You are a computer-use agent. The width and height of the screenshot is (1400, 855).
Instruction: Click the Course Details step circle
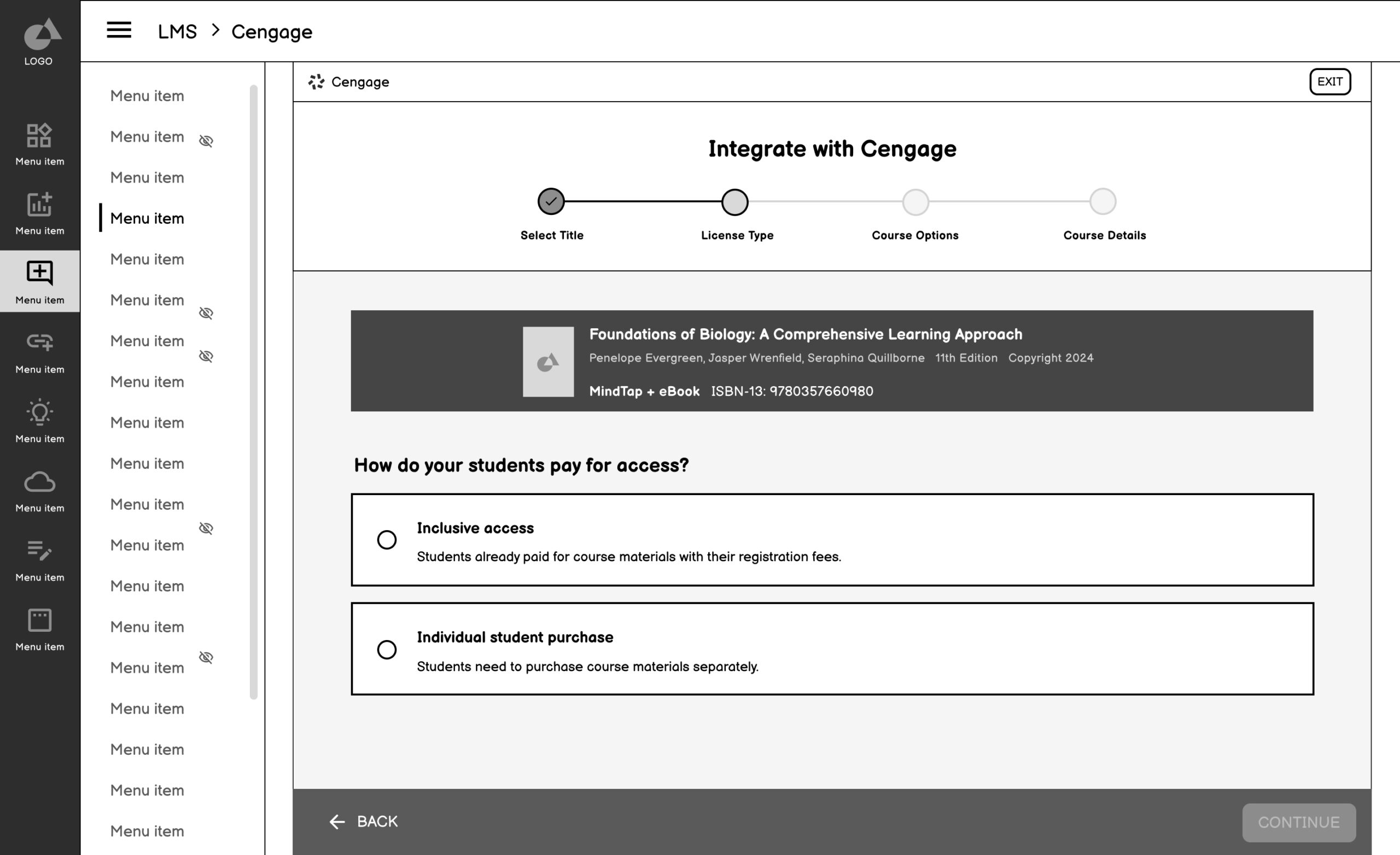point(1103,202)
